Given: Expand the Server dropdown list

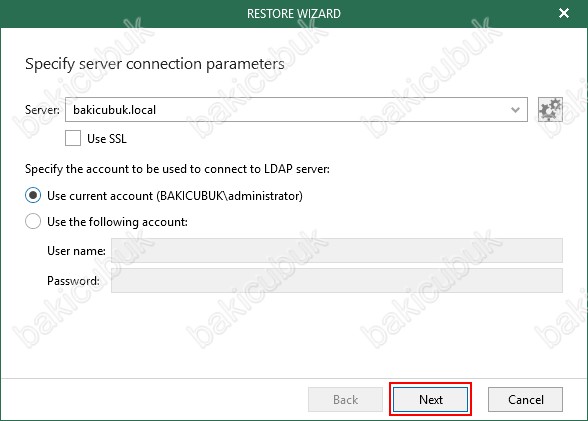Looking at the screenshot, I should click(515, 110).
